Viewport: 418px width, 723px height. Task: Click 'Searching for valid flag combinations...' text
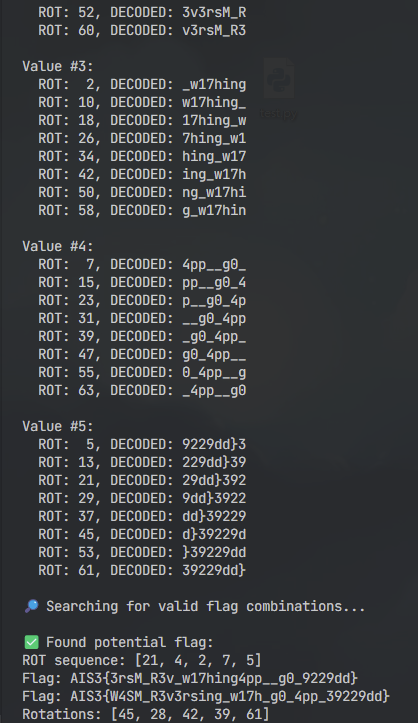coord(206,606)
